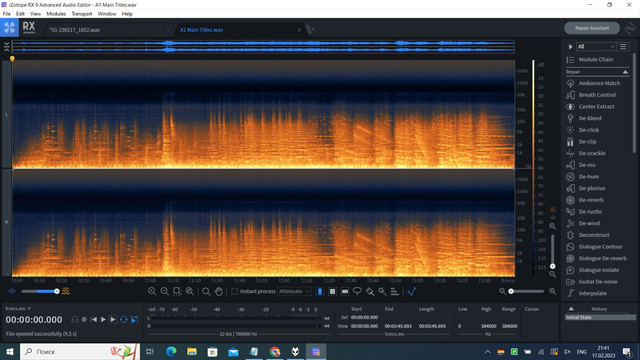Screen dimensions: 640x360
Task: Play the current selection only
Action: (x=113, y=320)
